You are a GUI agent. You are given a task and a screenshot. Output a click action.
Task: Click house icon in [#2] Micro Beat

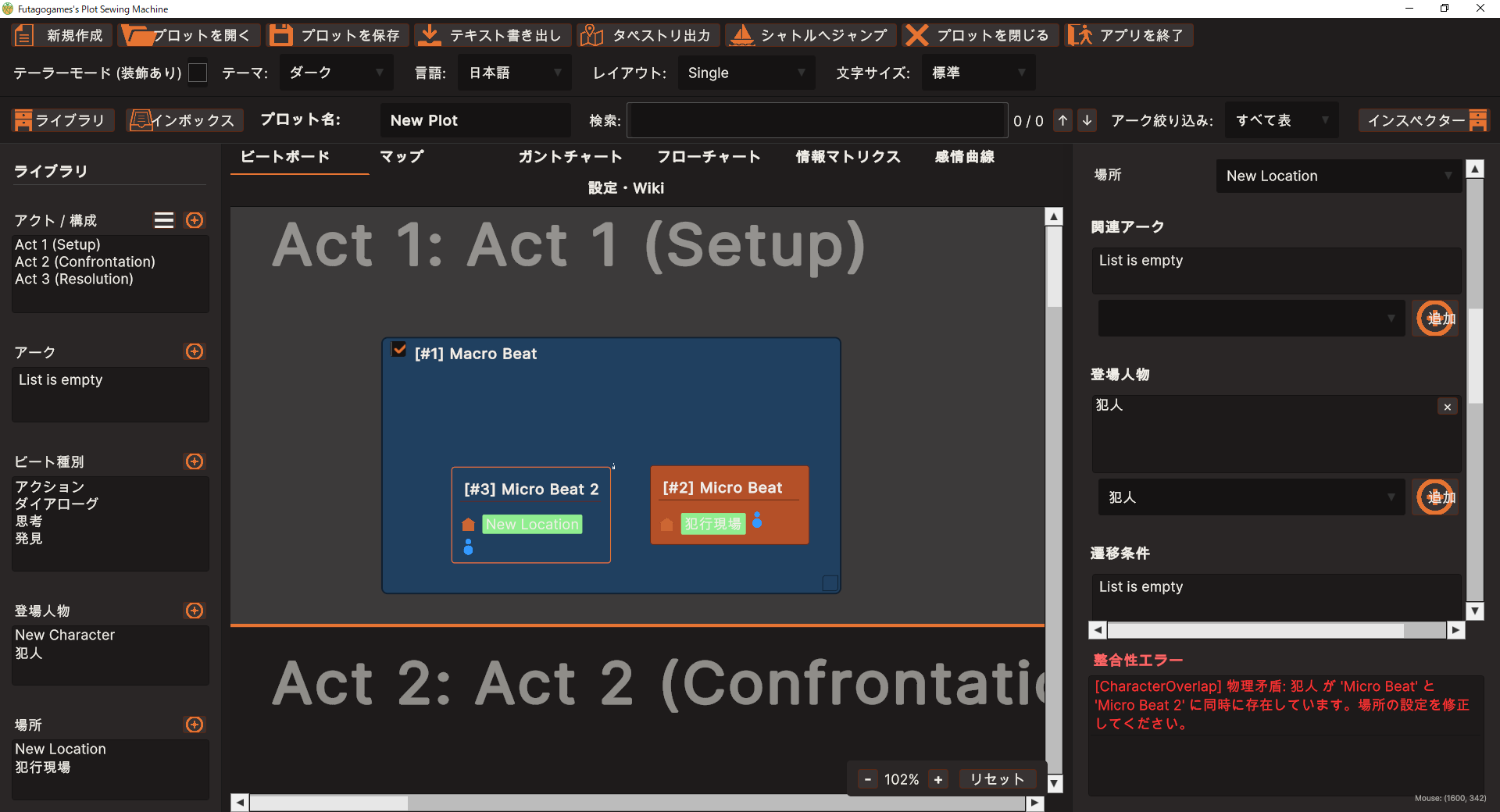(666, 525)
